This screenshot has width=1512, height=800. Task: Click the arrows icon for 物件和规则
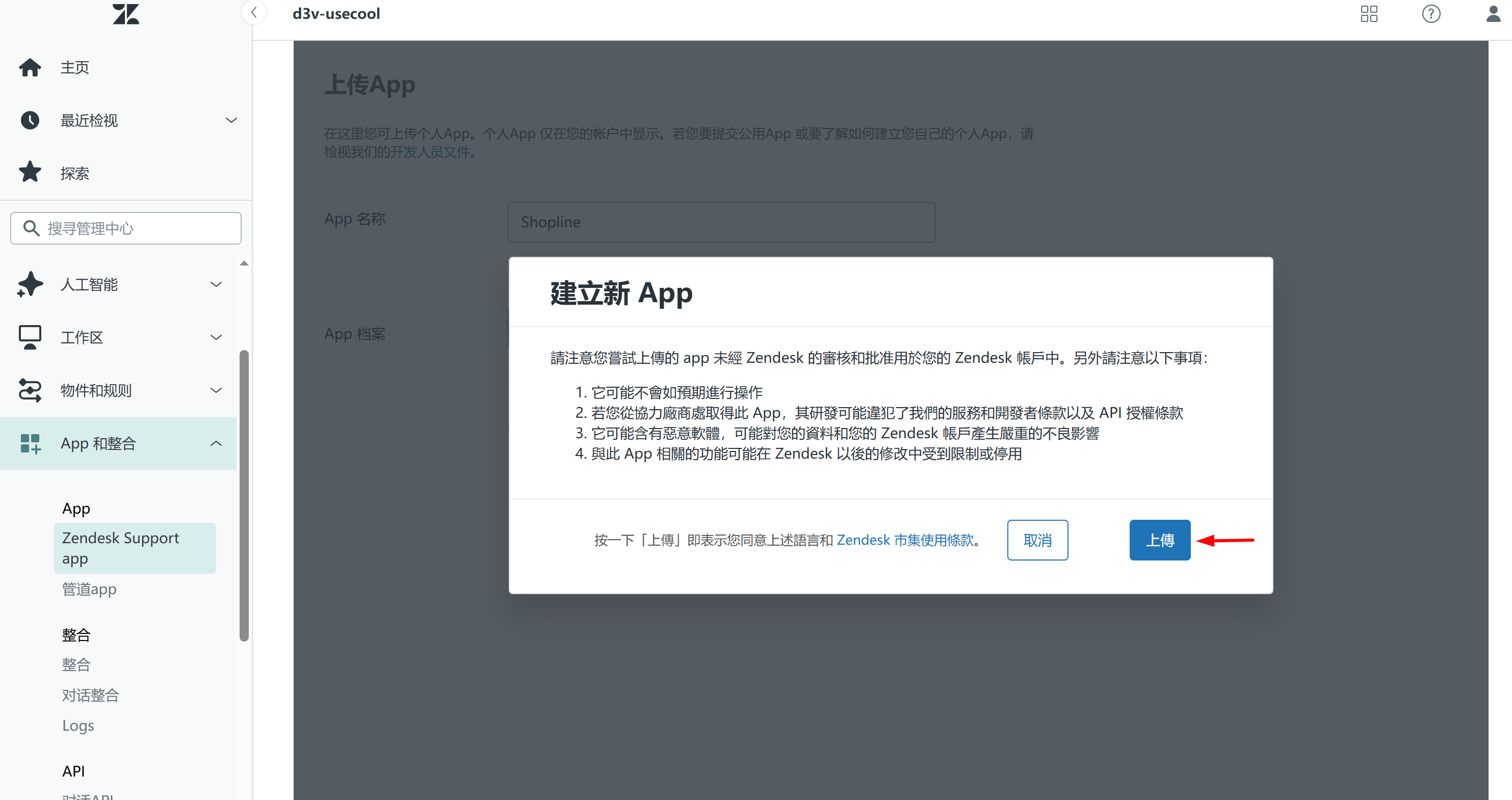(x=30, y=390)
